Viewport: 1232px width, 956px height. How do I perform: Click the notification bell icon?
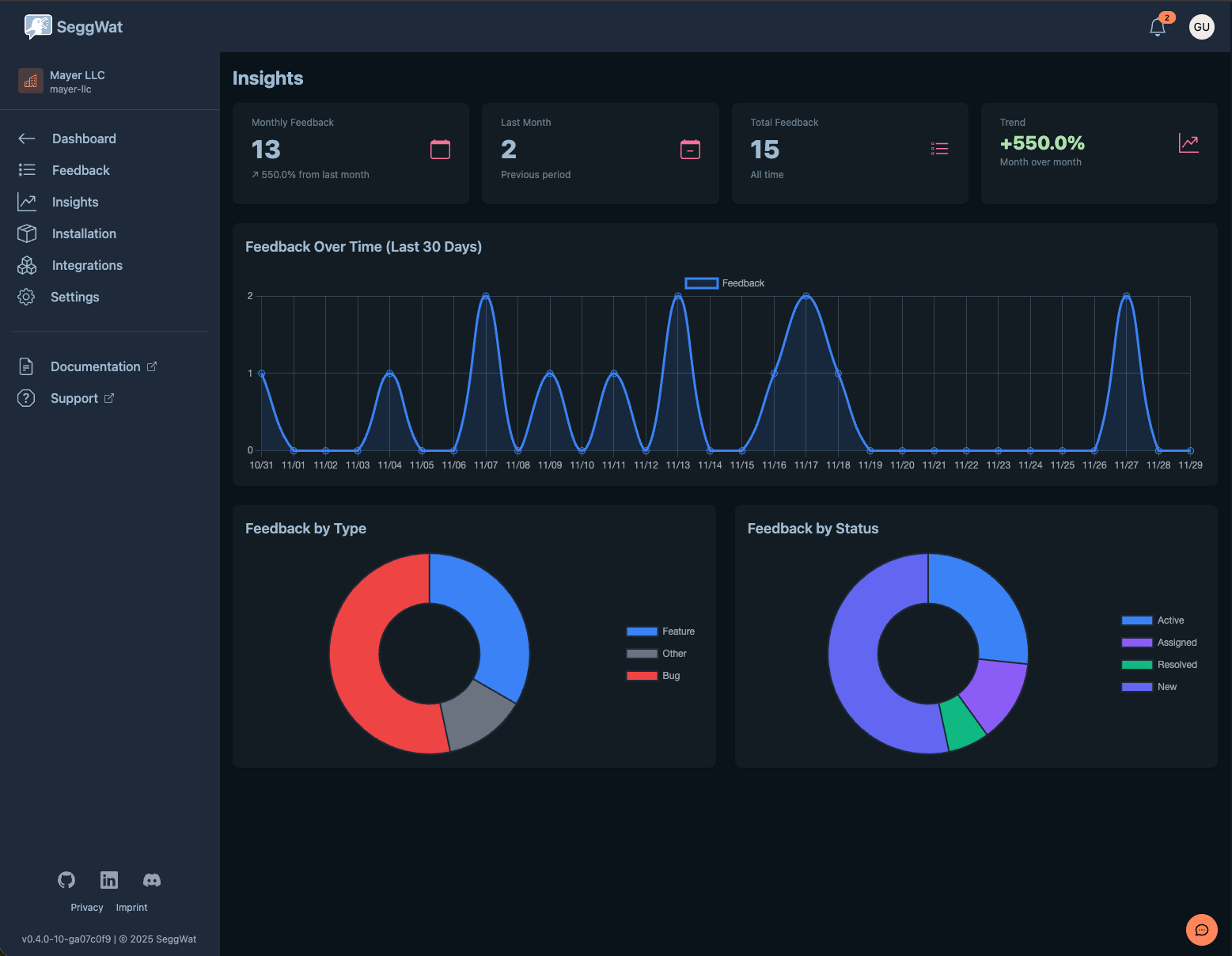[x=1157, y=26]
